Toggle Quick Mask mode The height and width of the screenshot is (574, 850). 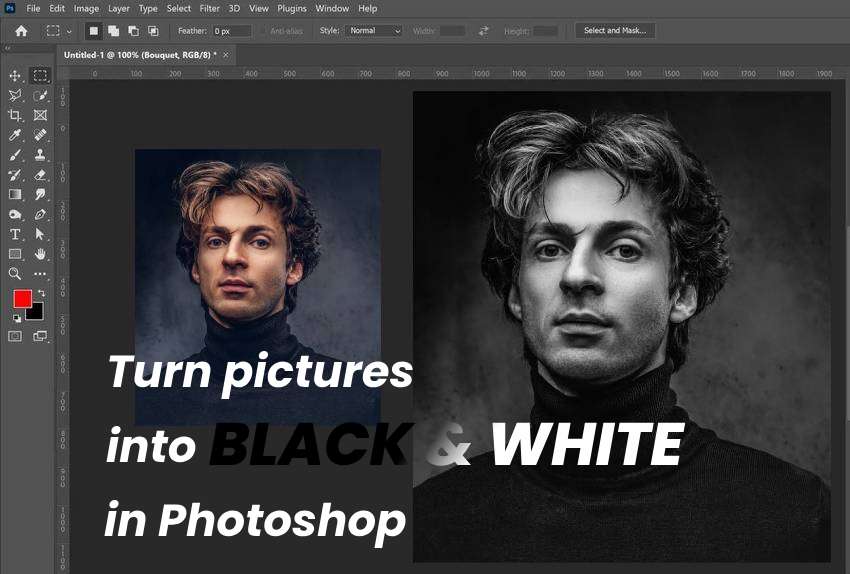15,337
